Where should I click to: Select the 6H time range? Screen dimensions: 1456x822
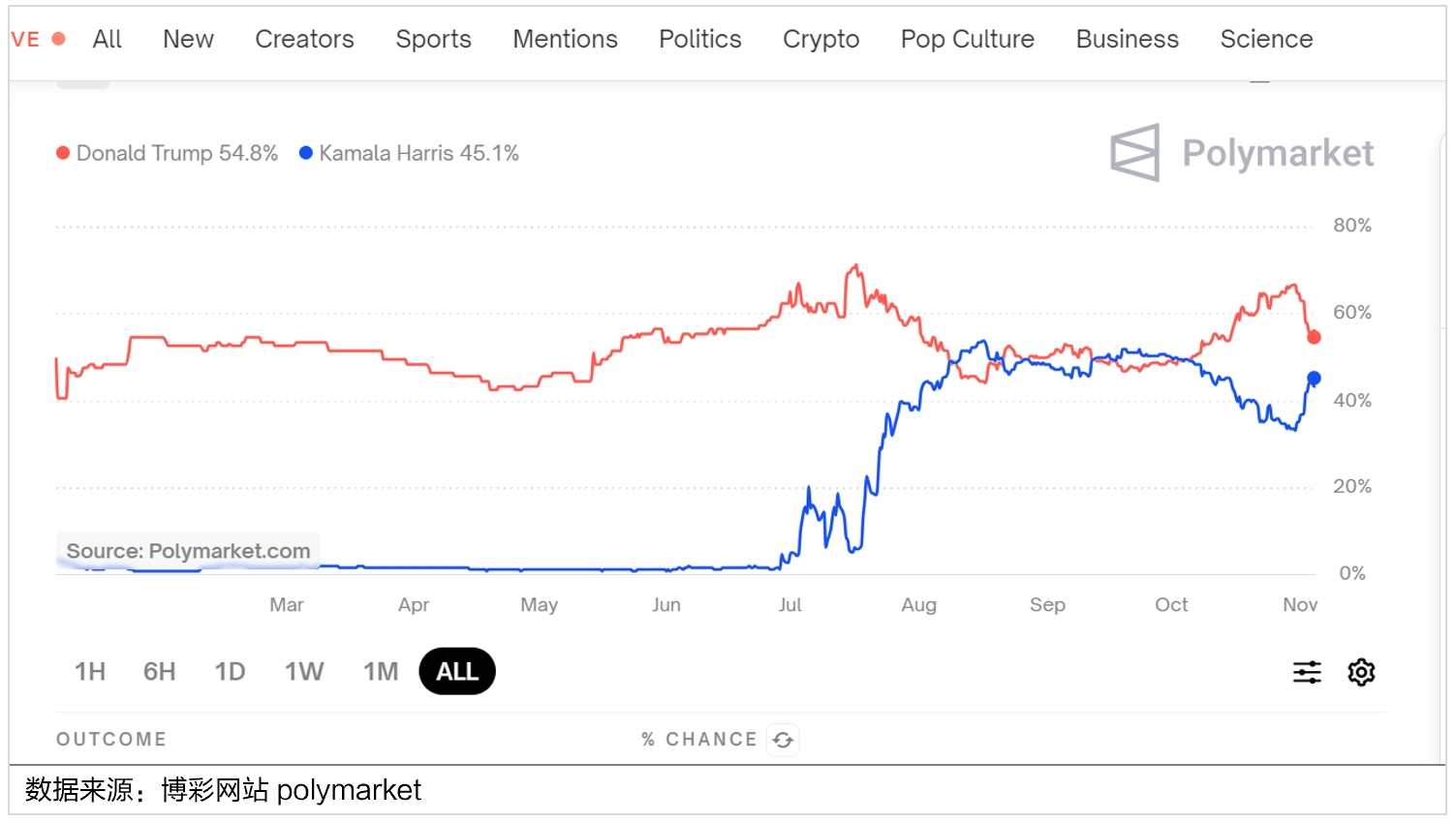tap(160, 672)
